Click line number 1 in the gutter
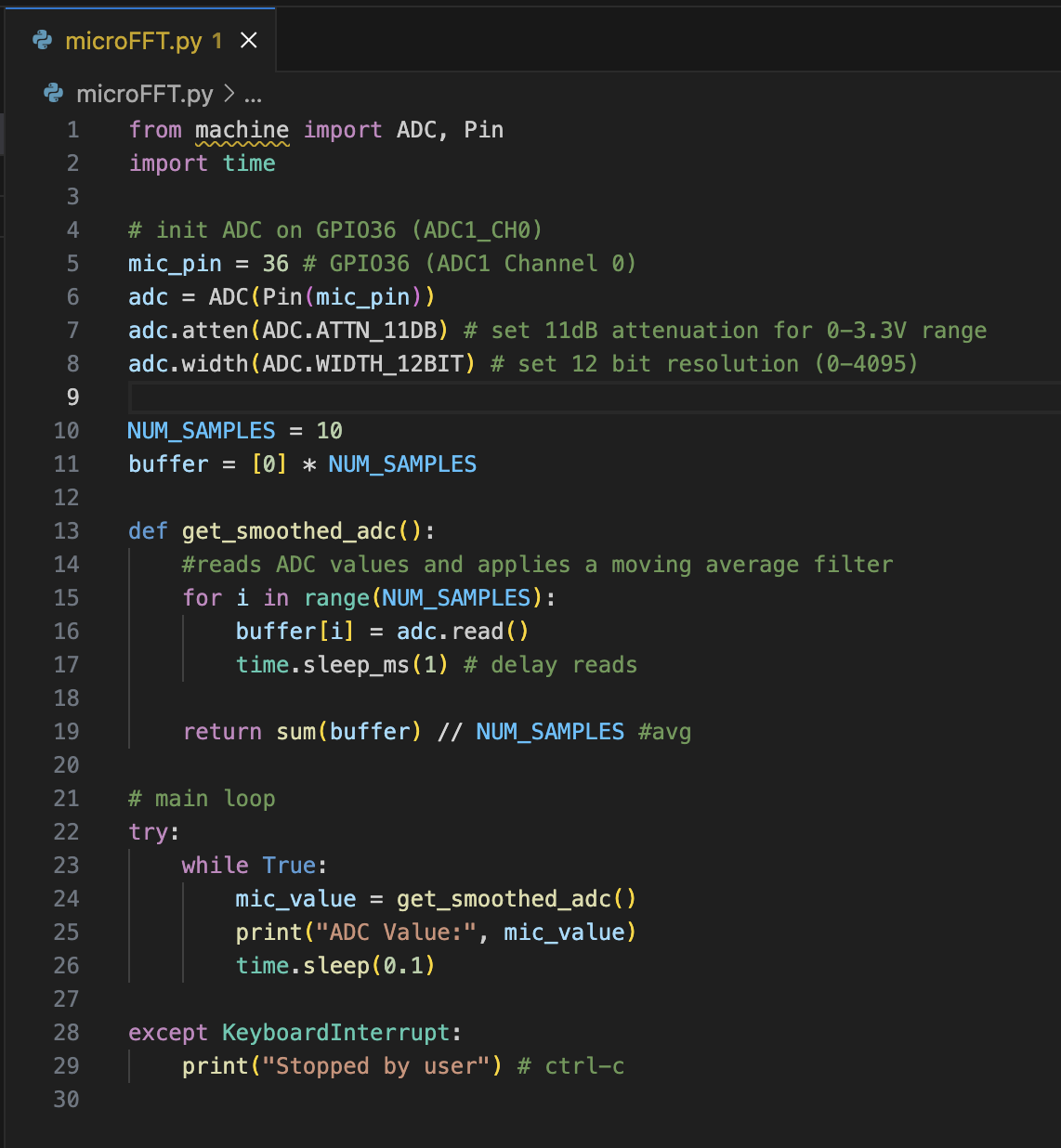This screenshot has height=1148, width=1061. click(72, 130)
